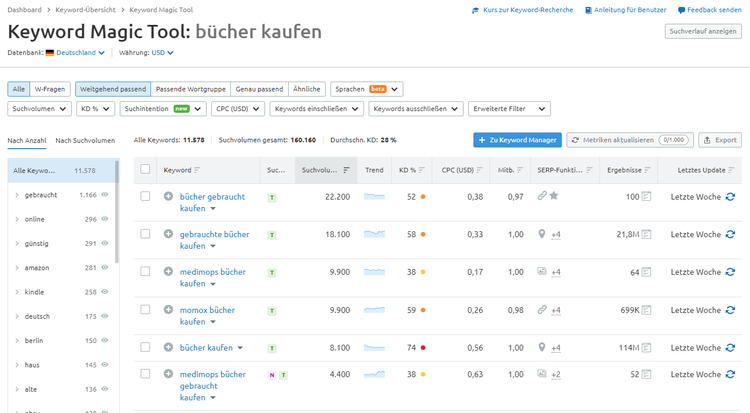750x413 pixels.
Task: Check the 'gebrauchte bücher kaufen' row checkbox
Action: coord(145,234)
